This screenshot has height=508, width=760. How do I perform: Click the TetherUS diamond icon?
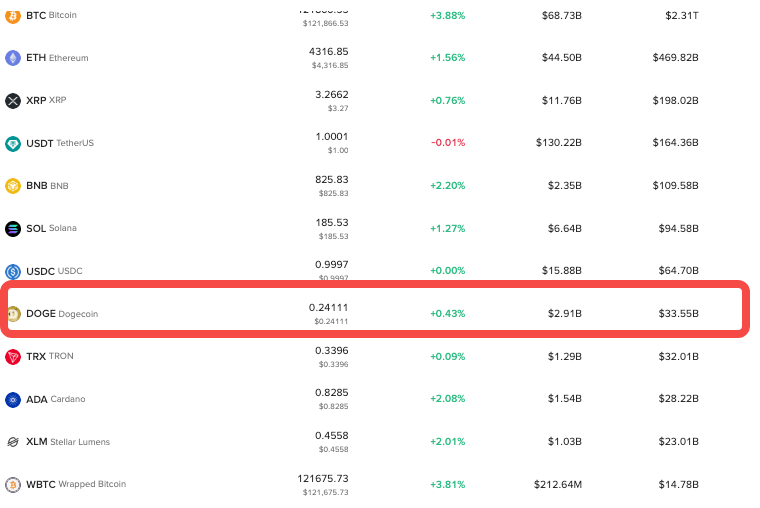click(x=13, y=143)
